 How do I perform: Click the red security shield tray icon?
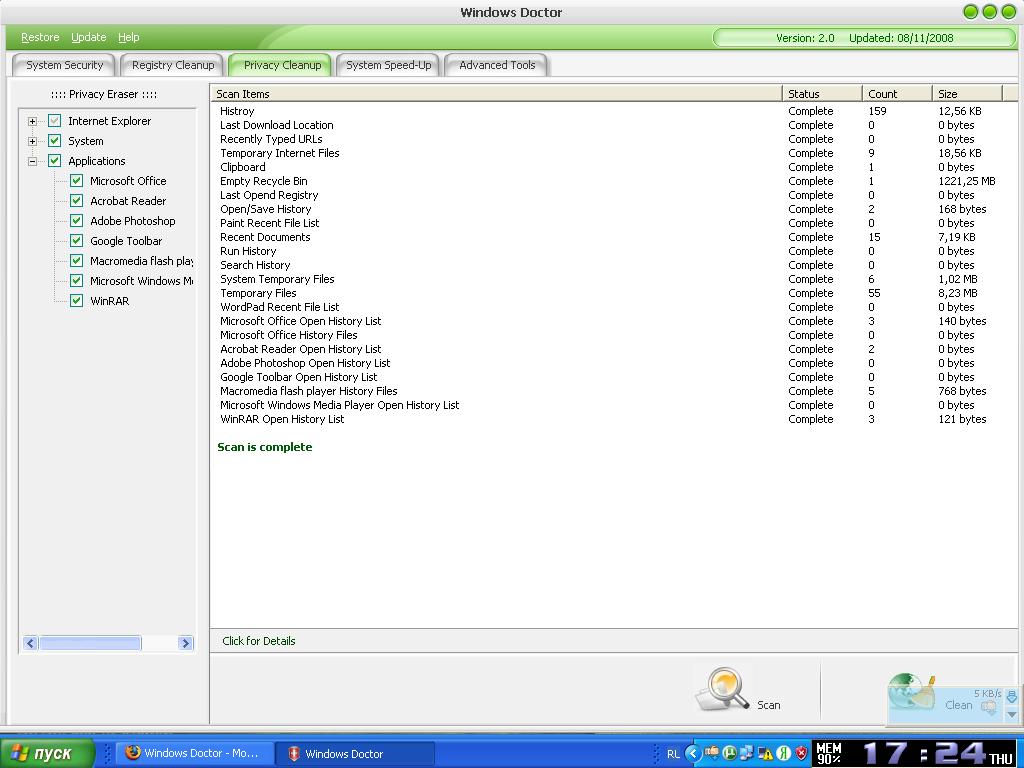(x=801, y=753)
